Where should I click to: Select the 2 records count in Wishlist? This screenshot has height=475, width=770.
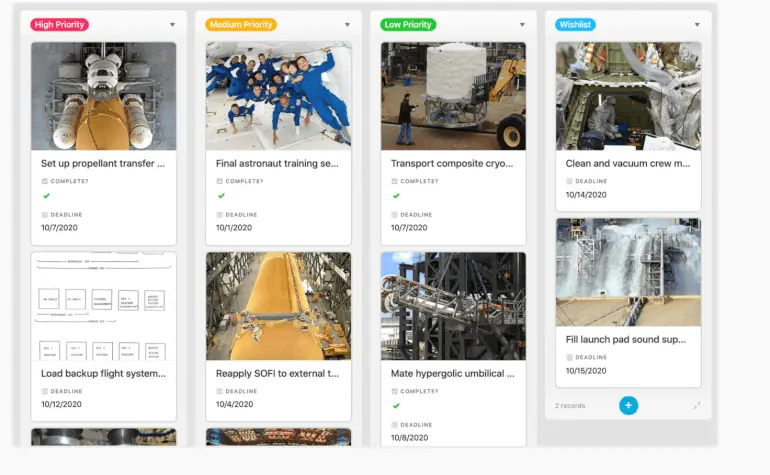coord(570,406)
